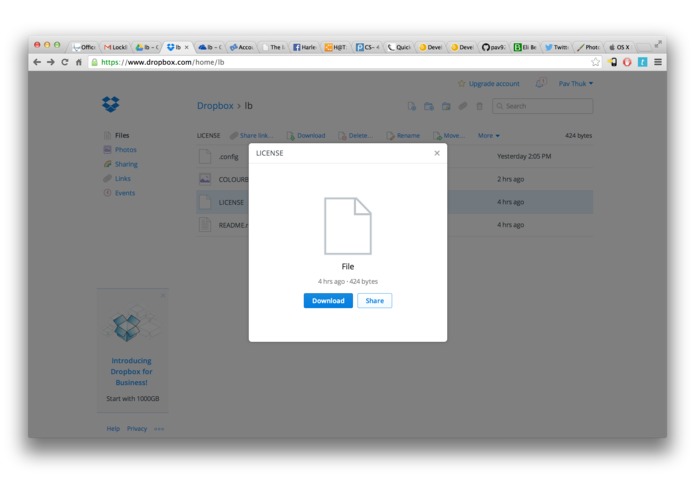
Task: Open the Photos section in sidebar
Action: coord(125,150)
